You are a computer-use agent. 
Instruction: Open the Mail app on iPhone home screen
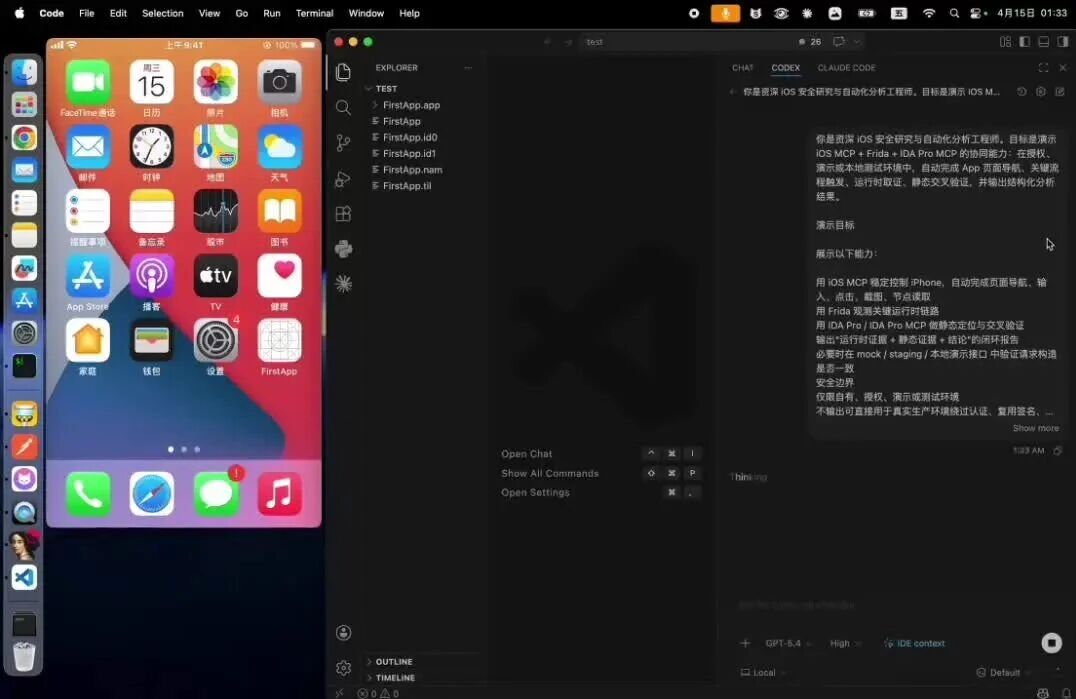88,147
